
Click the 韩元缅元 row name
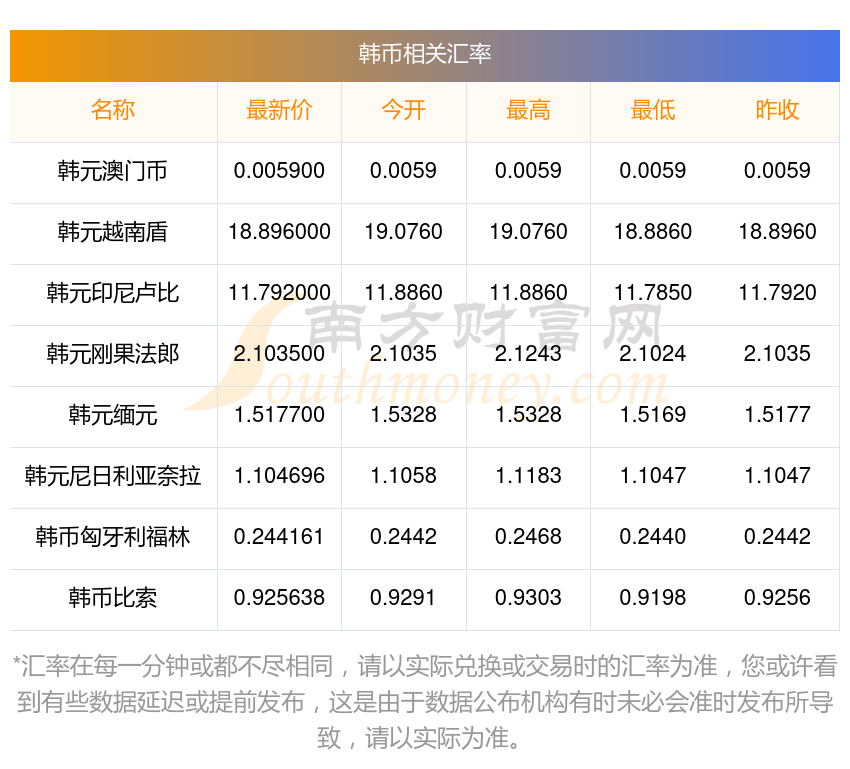coord(113,415)
